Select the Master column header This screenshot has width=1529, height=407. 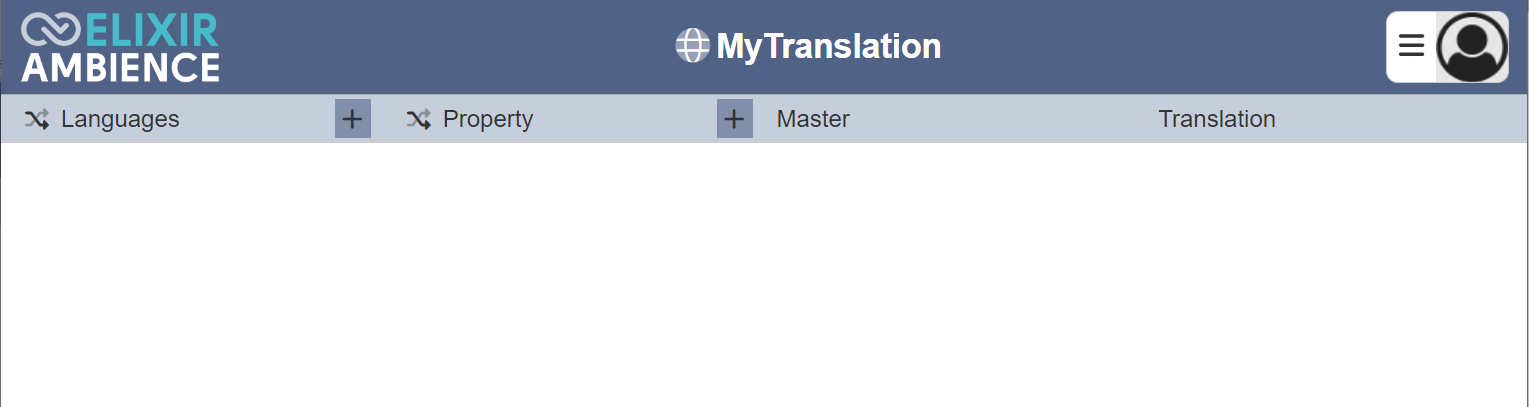click(813, 119)
